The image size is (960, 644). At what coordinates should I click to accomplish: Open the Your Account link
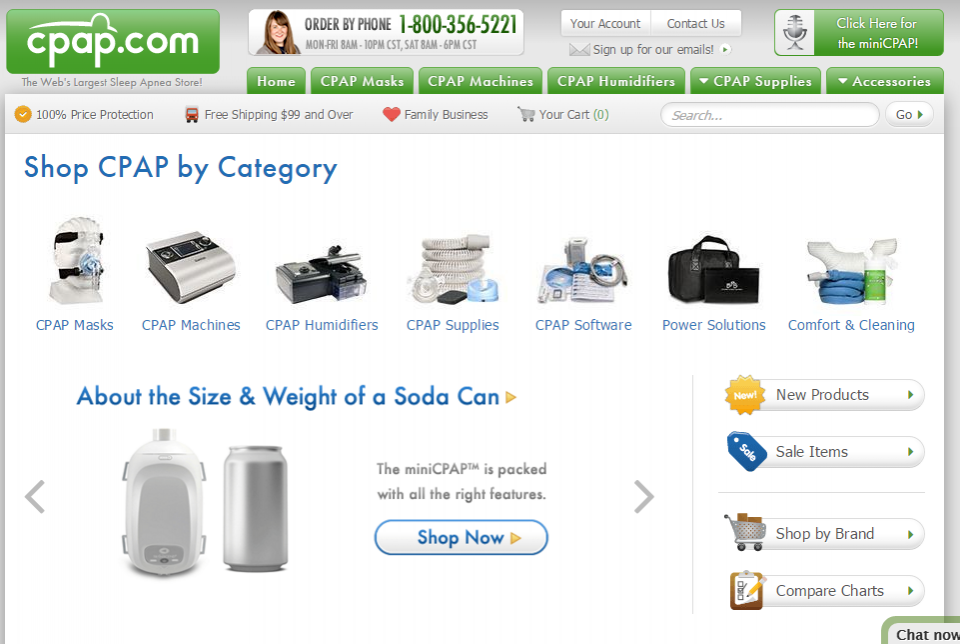point(605,24)
